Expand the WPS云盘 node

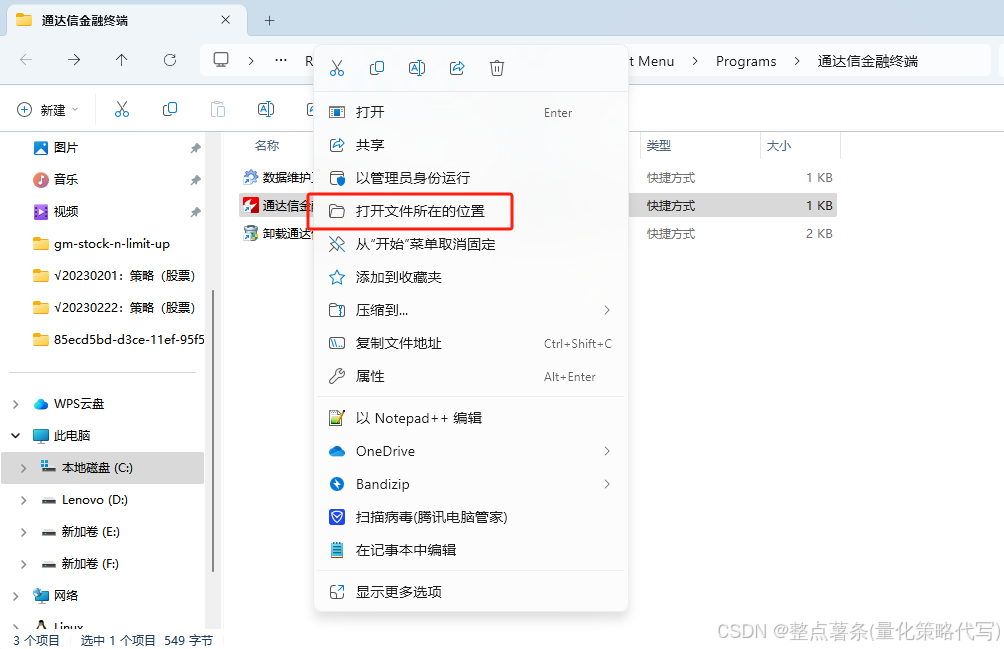(16, 404)
